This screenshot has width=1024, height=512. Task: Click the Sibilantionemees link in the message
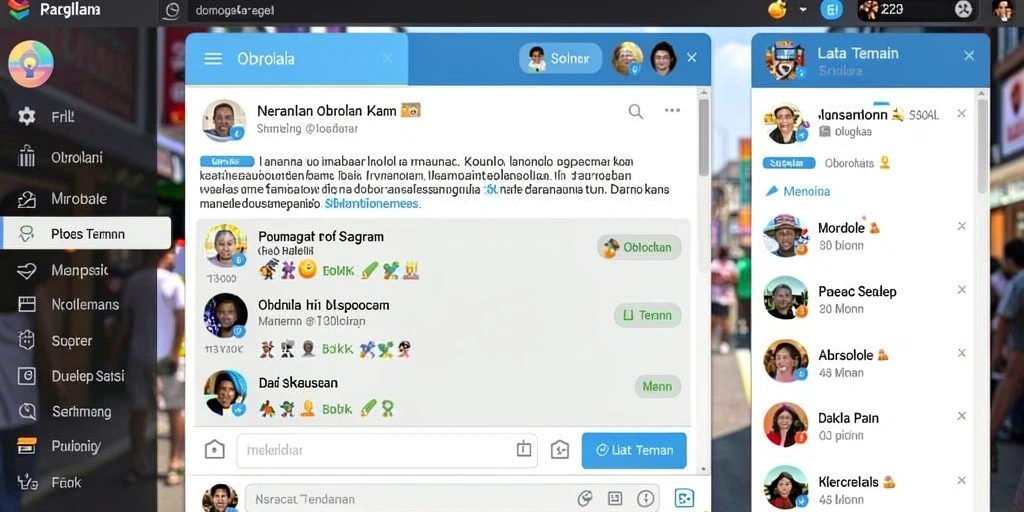pos(372,203)
